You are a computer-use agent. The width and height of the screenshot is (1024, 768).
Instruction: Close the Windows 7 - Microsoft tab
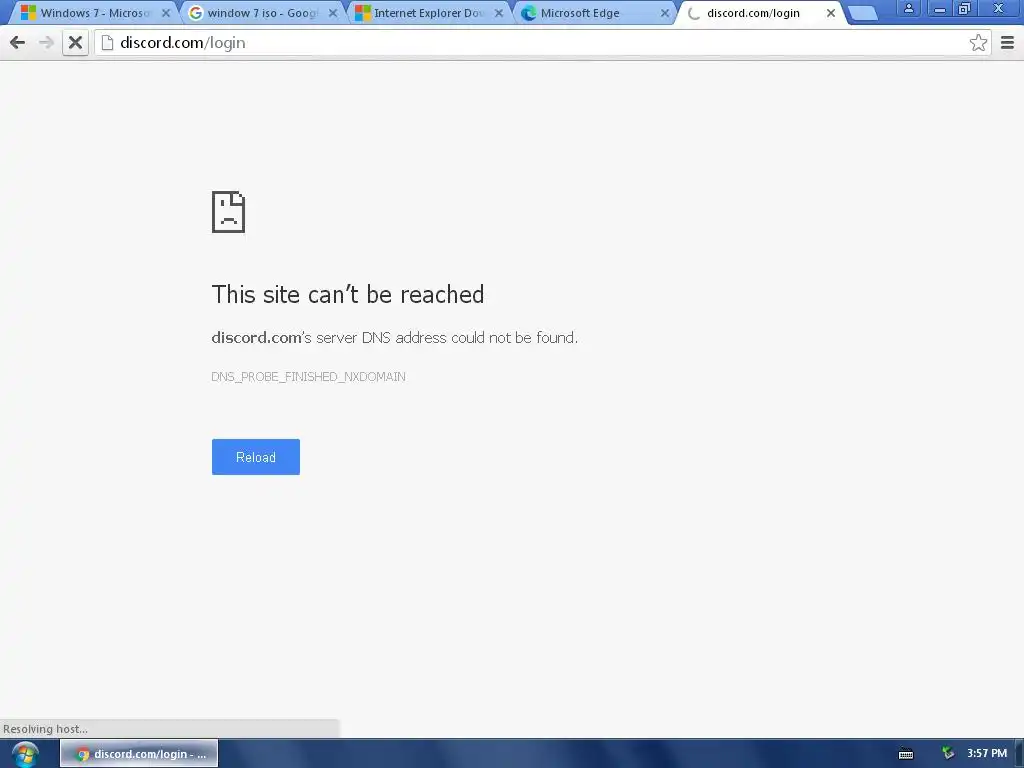coord(166,13)
